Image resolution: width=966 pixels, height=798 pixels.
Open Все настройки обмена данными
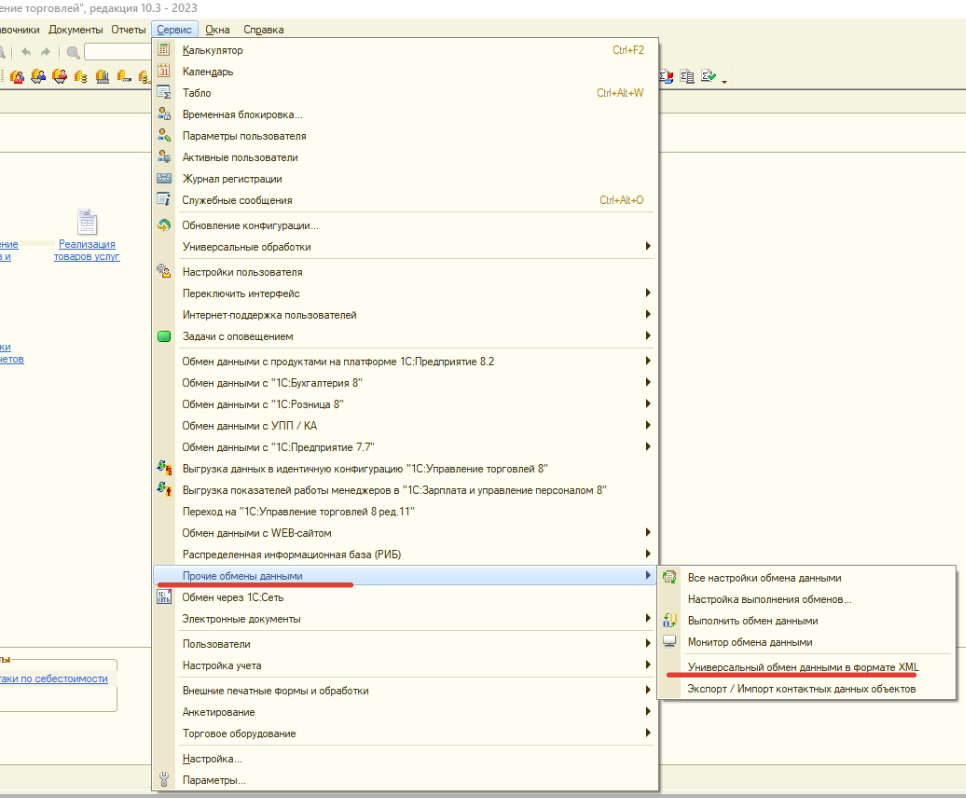pyautogui.click(x=764, y=578)
